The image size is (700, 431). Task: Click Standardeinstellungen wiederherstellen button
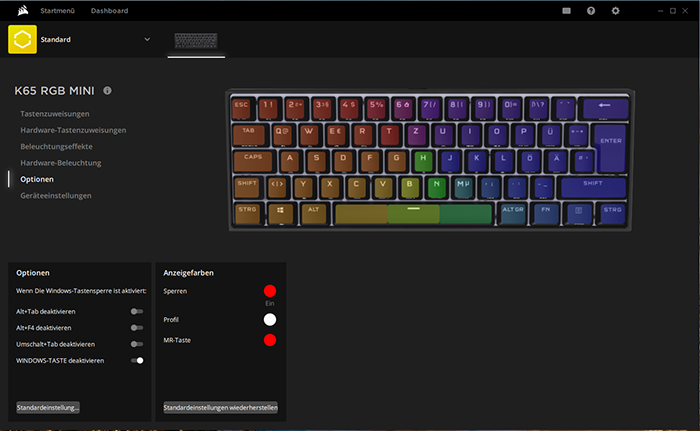221,407
